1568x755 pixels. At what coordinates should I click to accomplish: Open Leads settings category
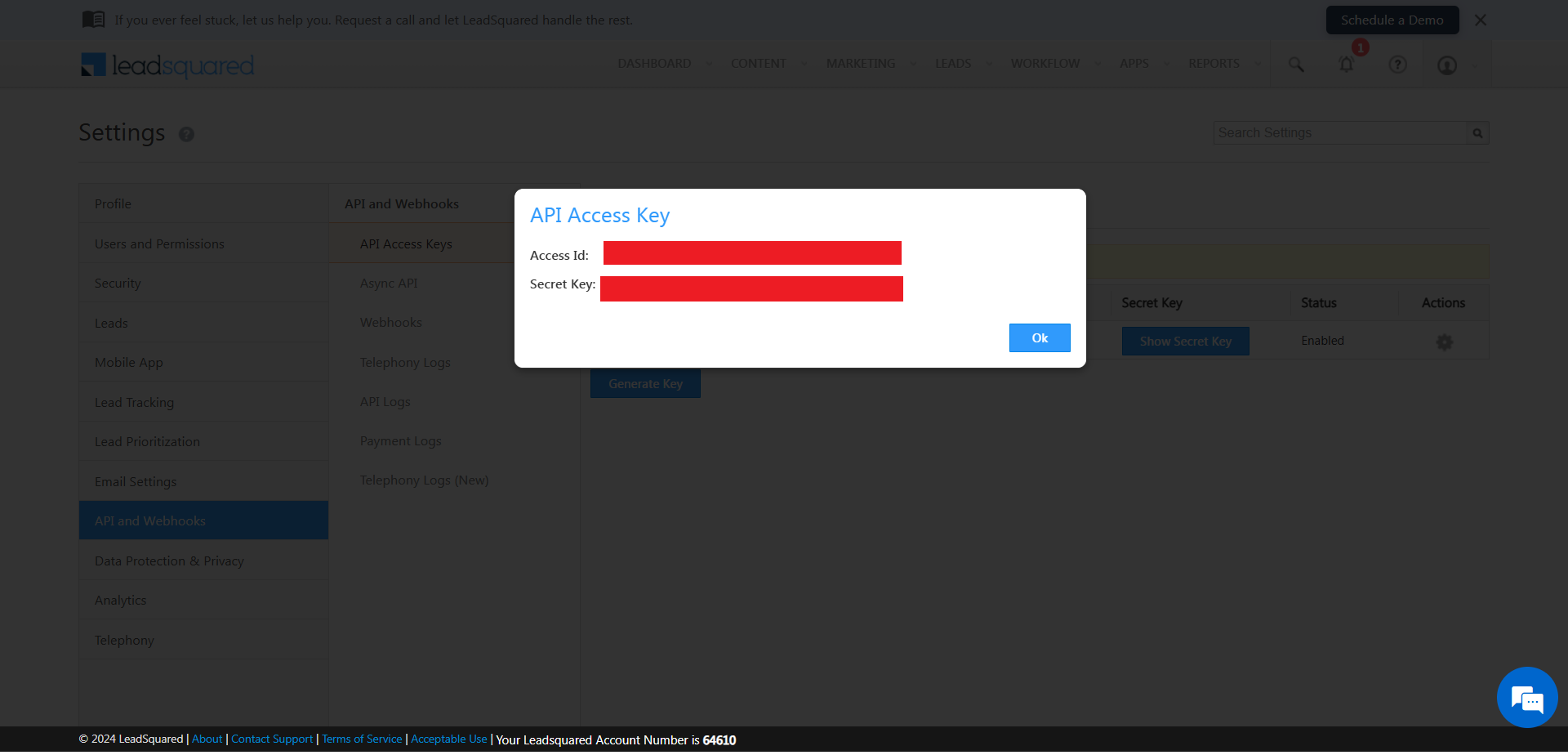point(203,324)
